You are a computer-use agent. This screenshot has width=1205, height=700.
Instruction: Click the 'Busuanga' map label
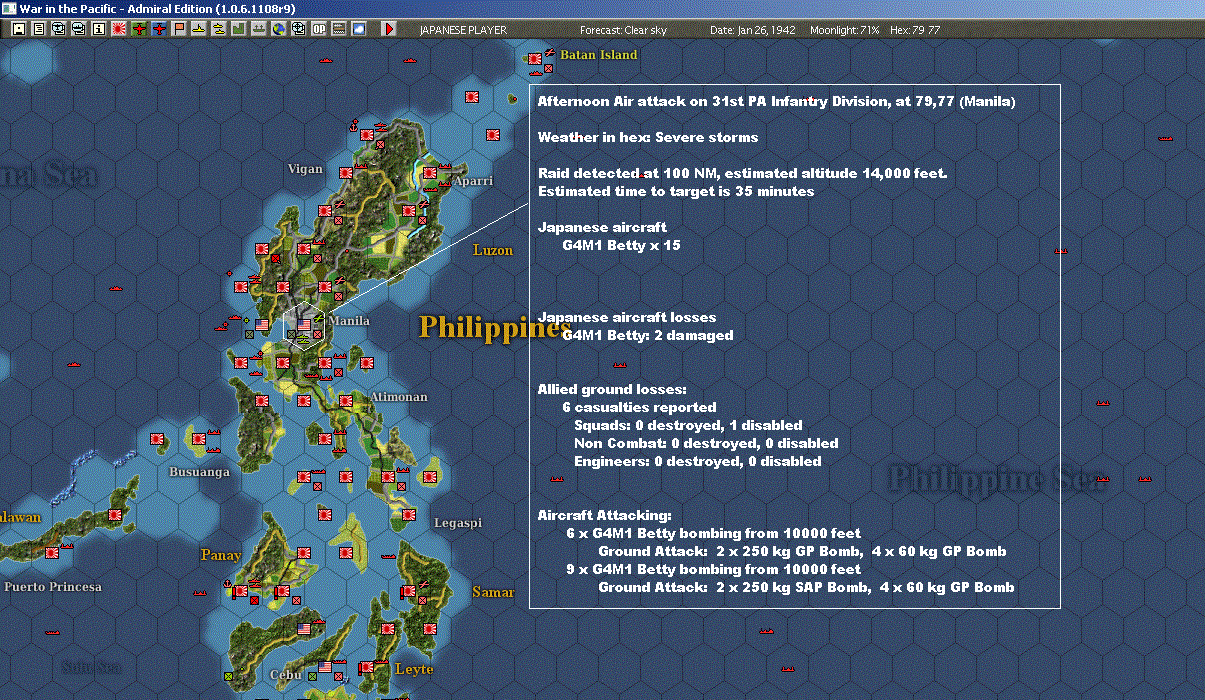click(x=199, y=471)
